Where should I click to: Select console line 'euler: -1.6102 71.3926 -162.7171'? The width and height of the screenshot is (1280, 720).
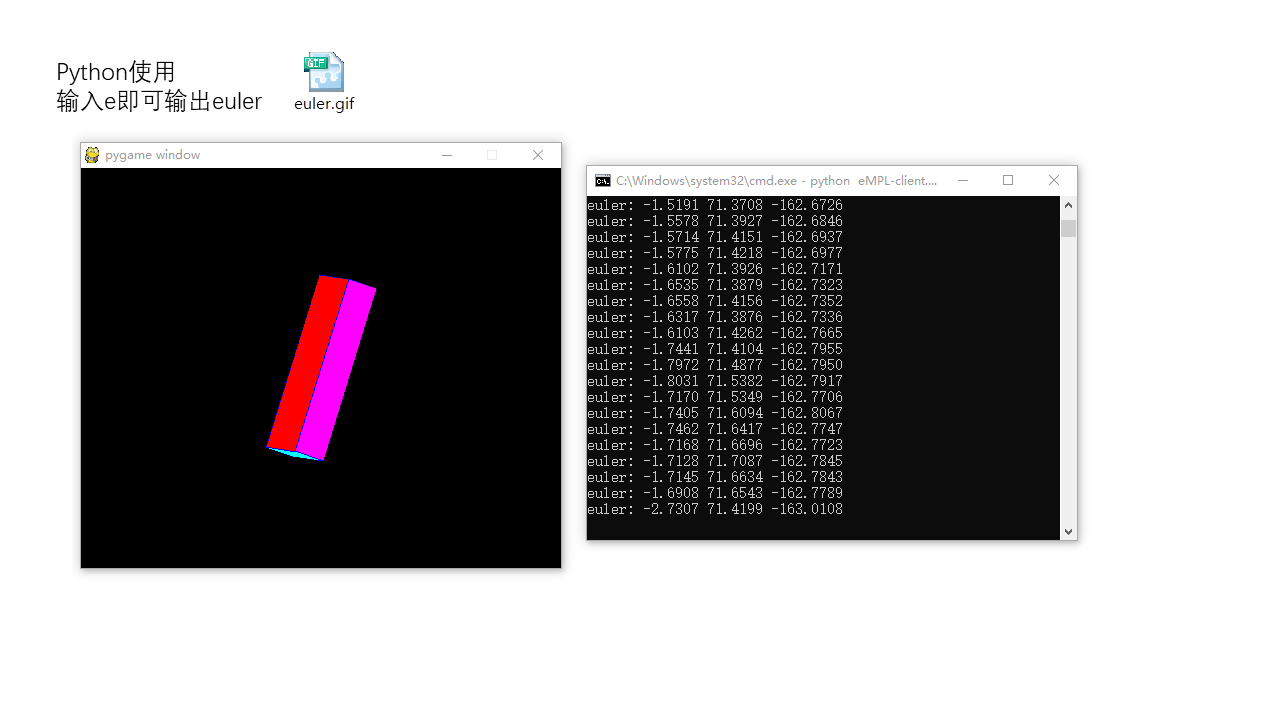point(715,269)
